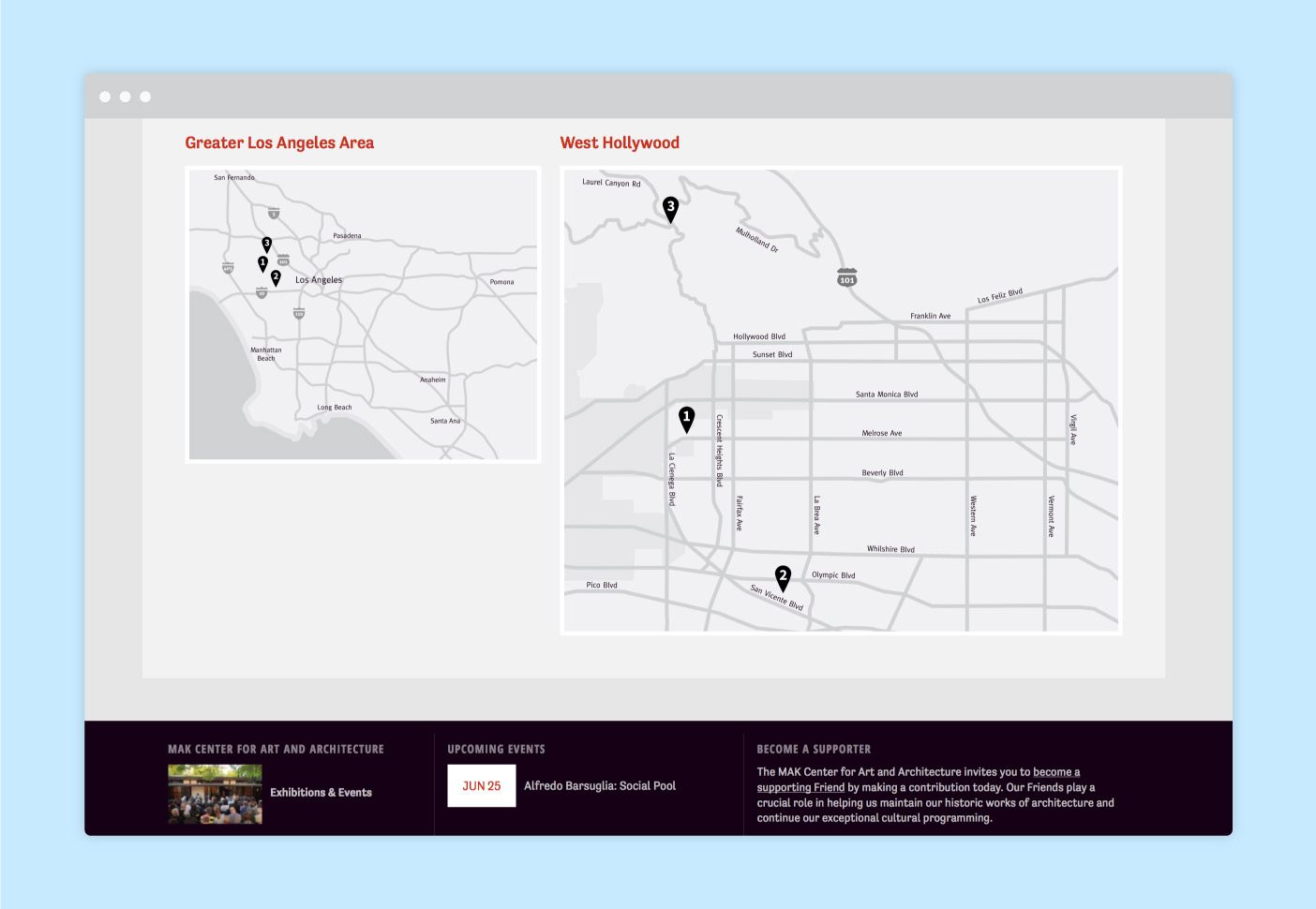Image resolution: width=1316 pixels, height=909 pixels.
Task: Click the Pasadena label on map
Action: tap(347, 236)
